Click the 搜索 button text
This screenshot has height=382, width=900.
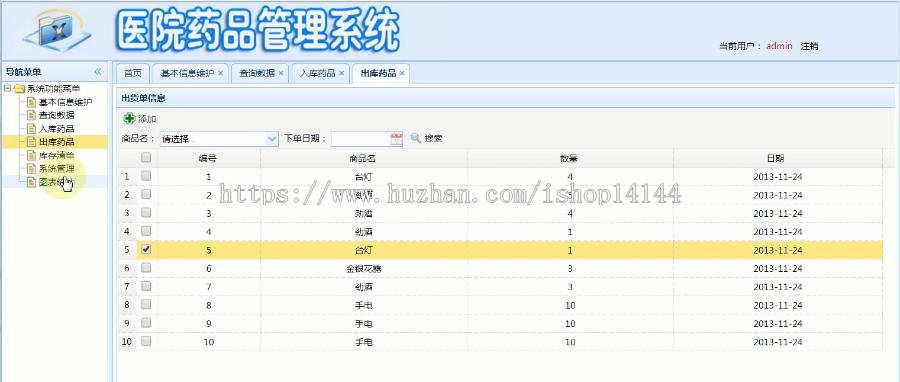(x=433, y=138)
